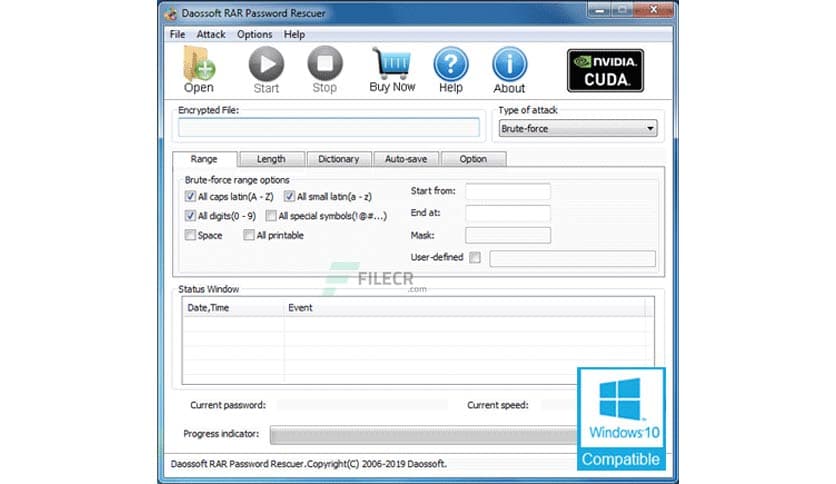Viewport: 836px width, 484px height.
Task: Click the Current speed label
Action: pos(497,405)
